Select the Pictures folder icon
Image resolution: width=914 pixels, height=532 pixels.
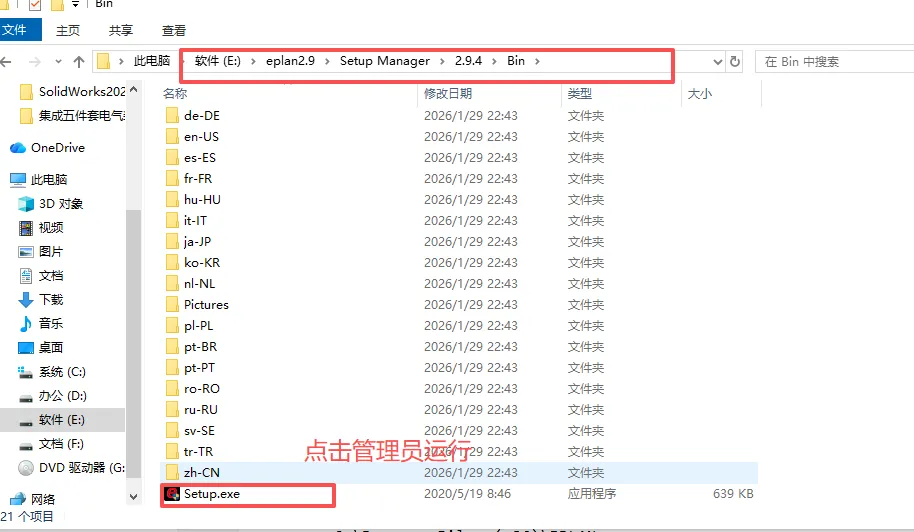[x=172, y=304]
